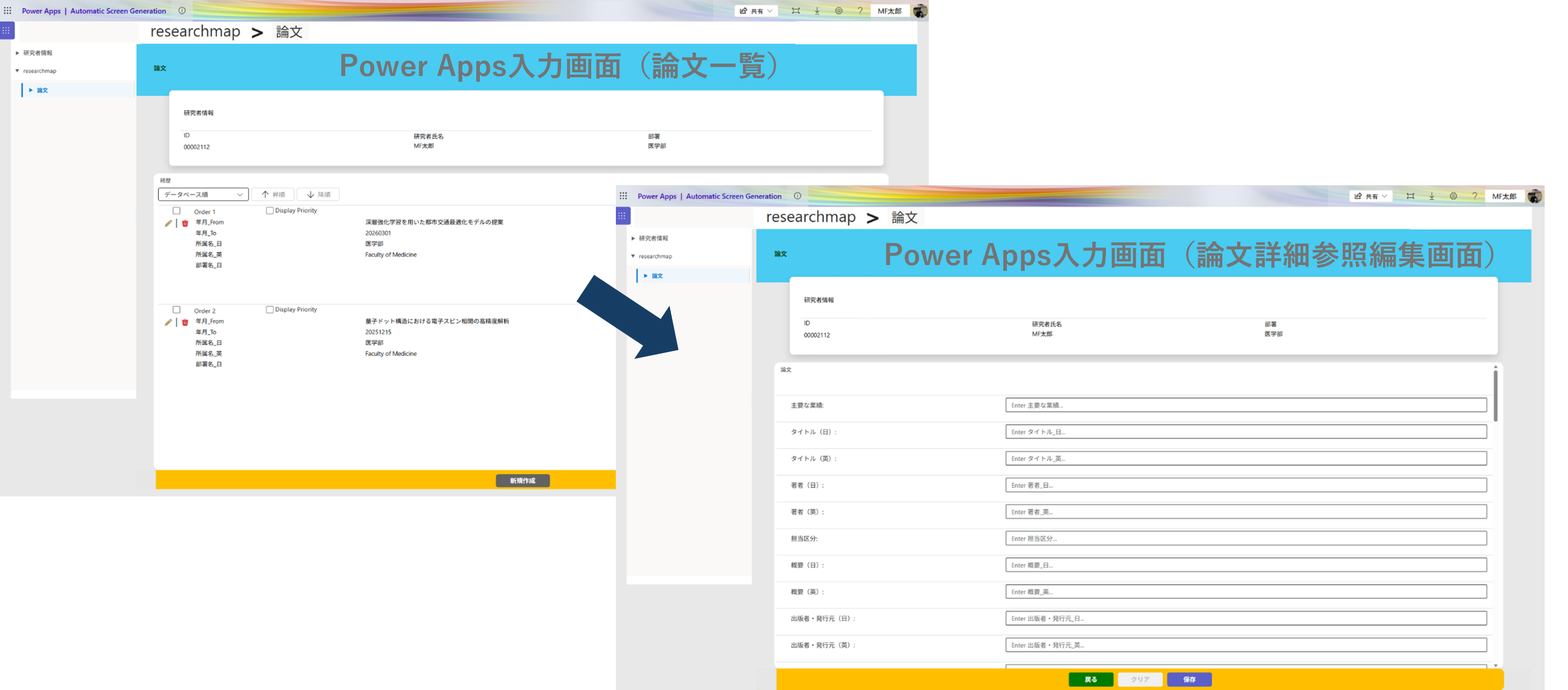Click download icon in detail edit screen header
The image size is (1568, 690).
pos(1432,196)
